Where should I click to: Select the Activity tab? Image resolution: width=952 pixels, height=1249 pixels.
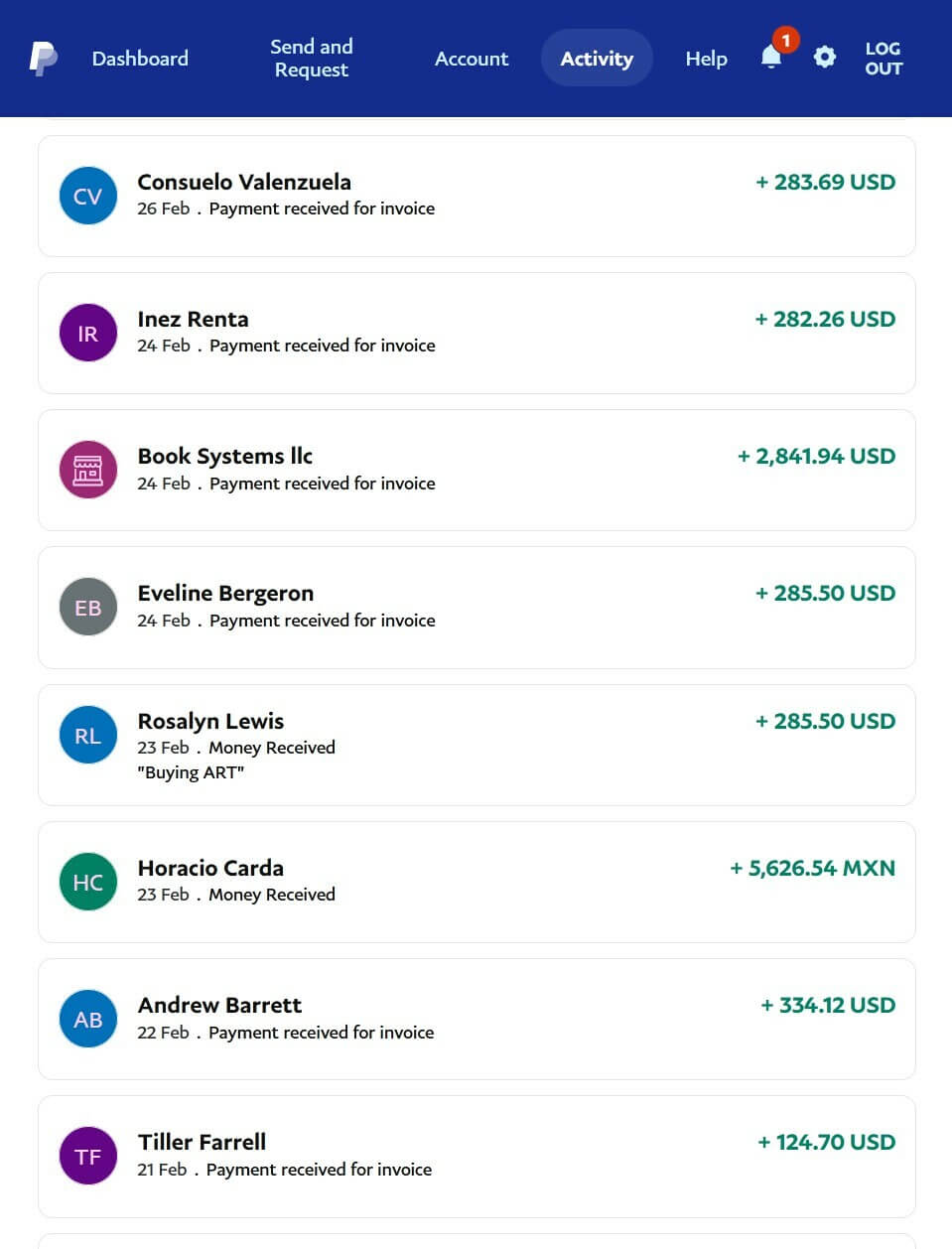click(596, 59)
